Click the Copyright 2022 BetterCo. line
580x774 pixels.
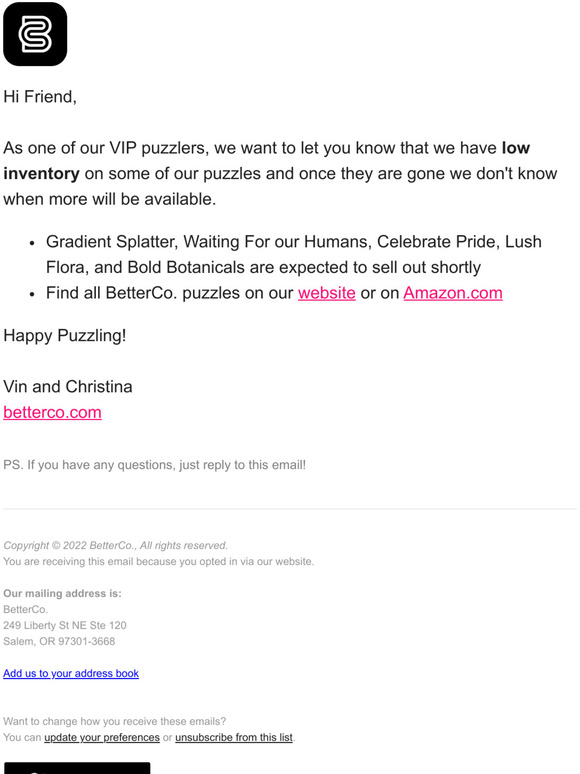point(116,545)
